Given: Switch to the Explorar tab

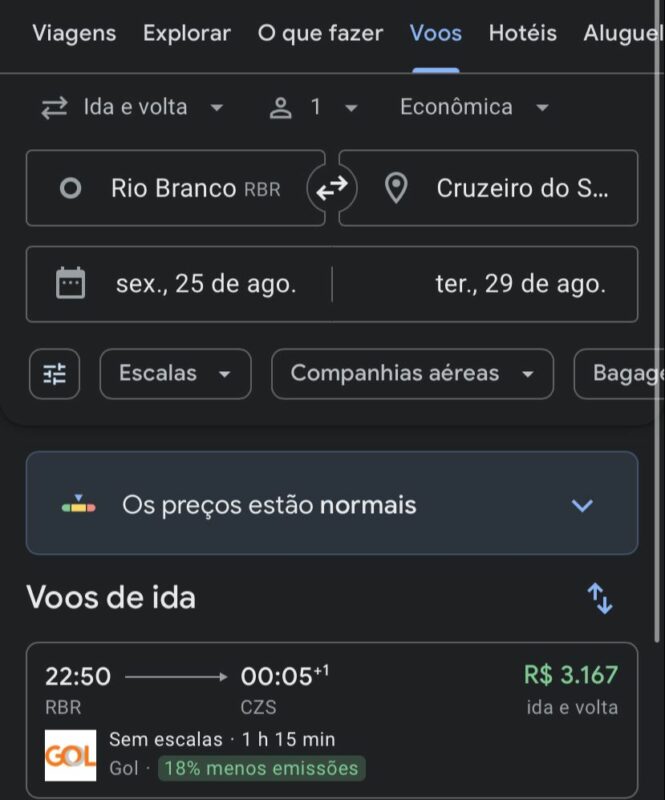Looking at the screenshot, I should pos(187,34).
